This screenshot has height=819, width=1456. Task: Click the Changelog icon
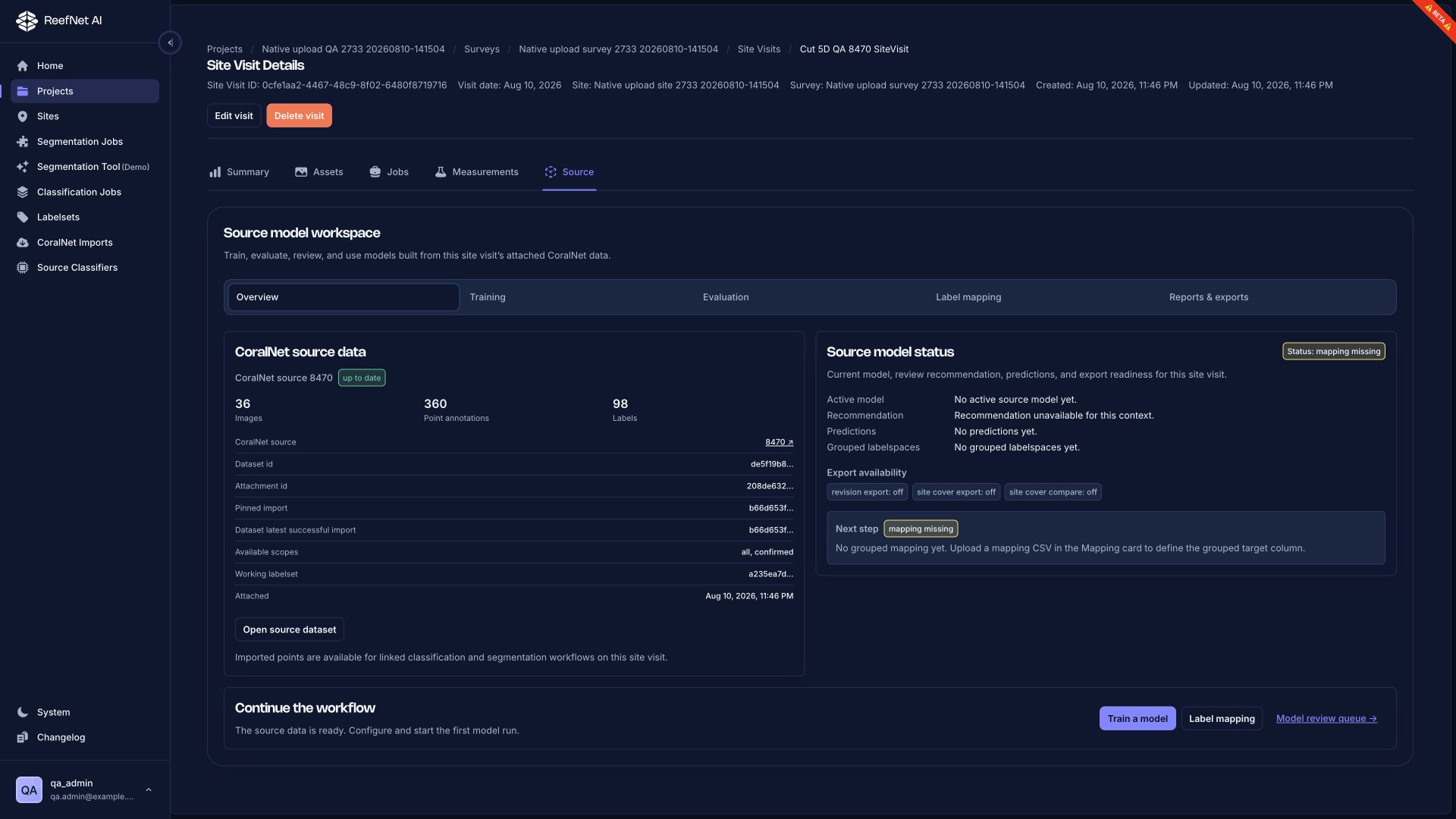pos(23,737)
